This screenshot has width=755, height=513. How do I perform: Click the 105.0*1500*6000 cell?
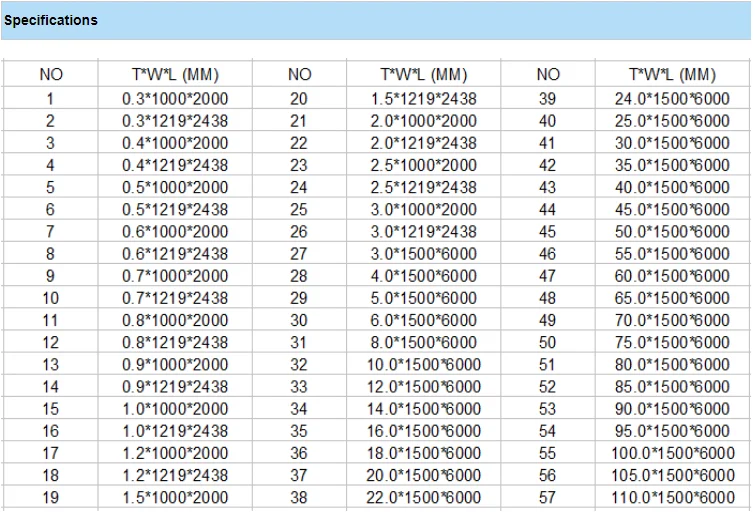click(673, 475)
